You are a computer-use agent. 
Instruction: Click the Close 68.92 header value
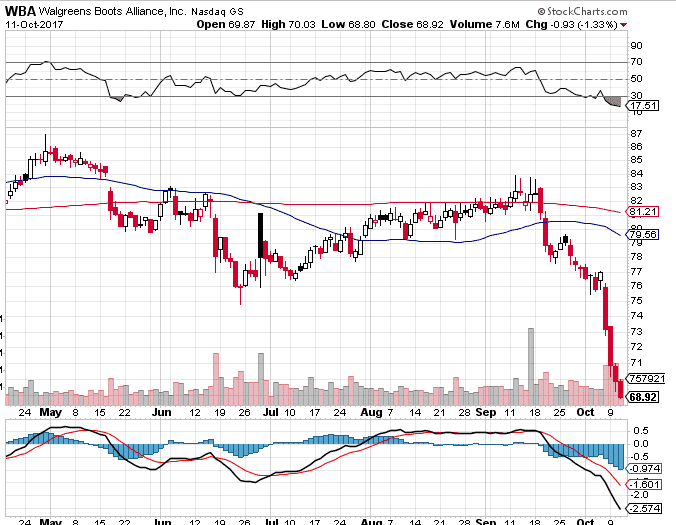tap(412, 24)
